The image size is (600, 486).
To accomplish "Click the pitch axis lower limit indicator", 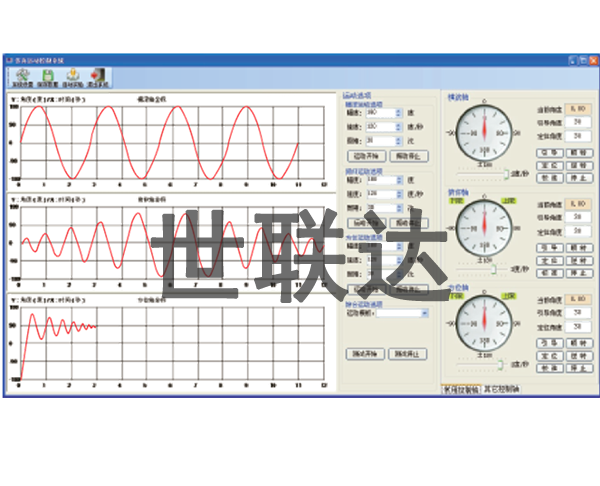I will (x=456, y=201).
